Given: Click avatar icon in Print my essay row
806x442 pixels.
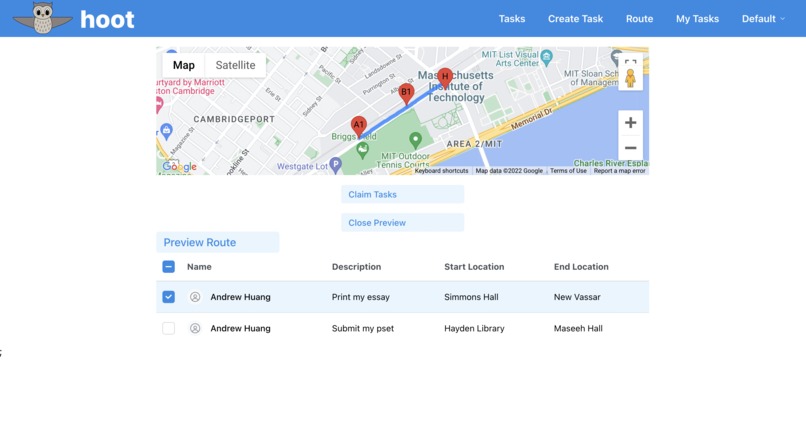Looking at the screenshot, I should click(x=195, y=297).
